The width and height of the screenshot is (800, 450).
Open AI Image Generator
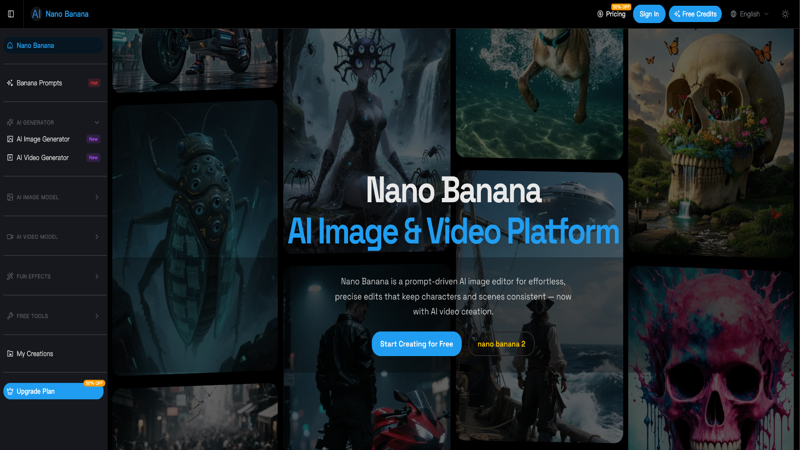click(x=54, y=139)
